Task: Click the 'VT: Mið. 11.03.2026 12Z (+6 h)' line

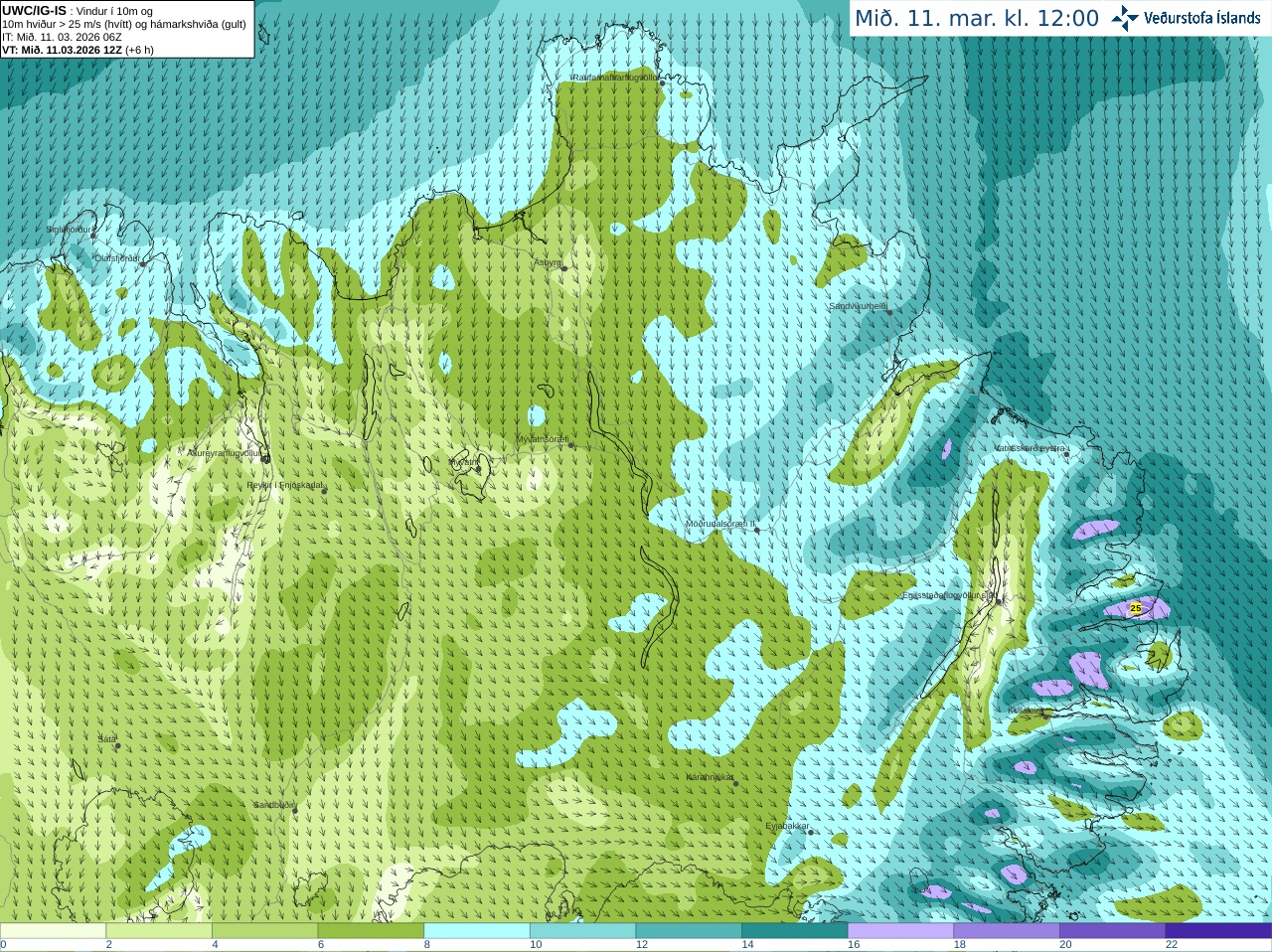Action: click(79, 50)
